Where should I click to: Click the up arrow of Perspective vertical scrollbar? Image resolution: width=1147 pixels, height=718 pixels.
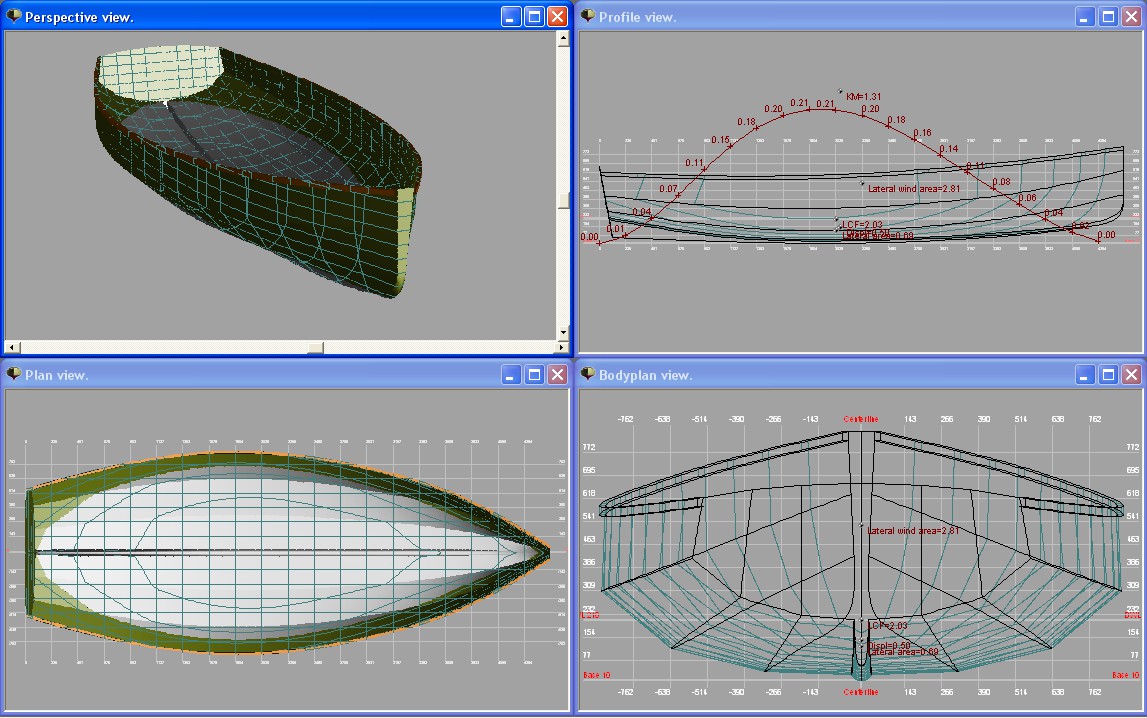[563, 39]
